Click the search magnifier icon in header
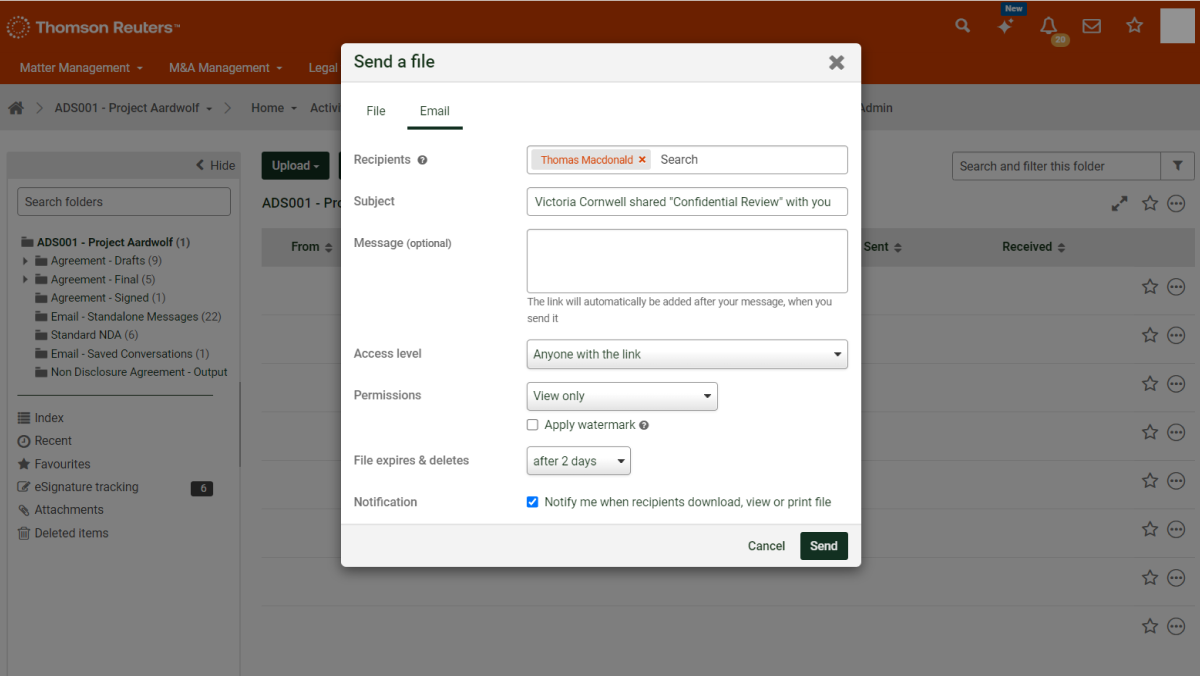The height and width of the screenshot is (676, 1200). [x=962, y=26]
